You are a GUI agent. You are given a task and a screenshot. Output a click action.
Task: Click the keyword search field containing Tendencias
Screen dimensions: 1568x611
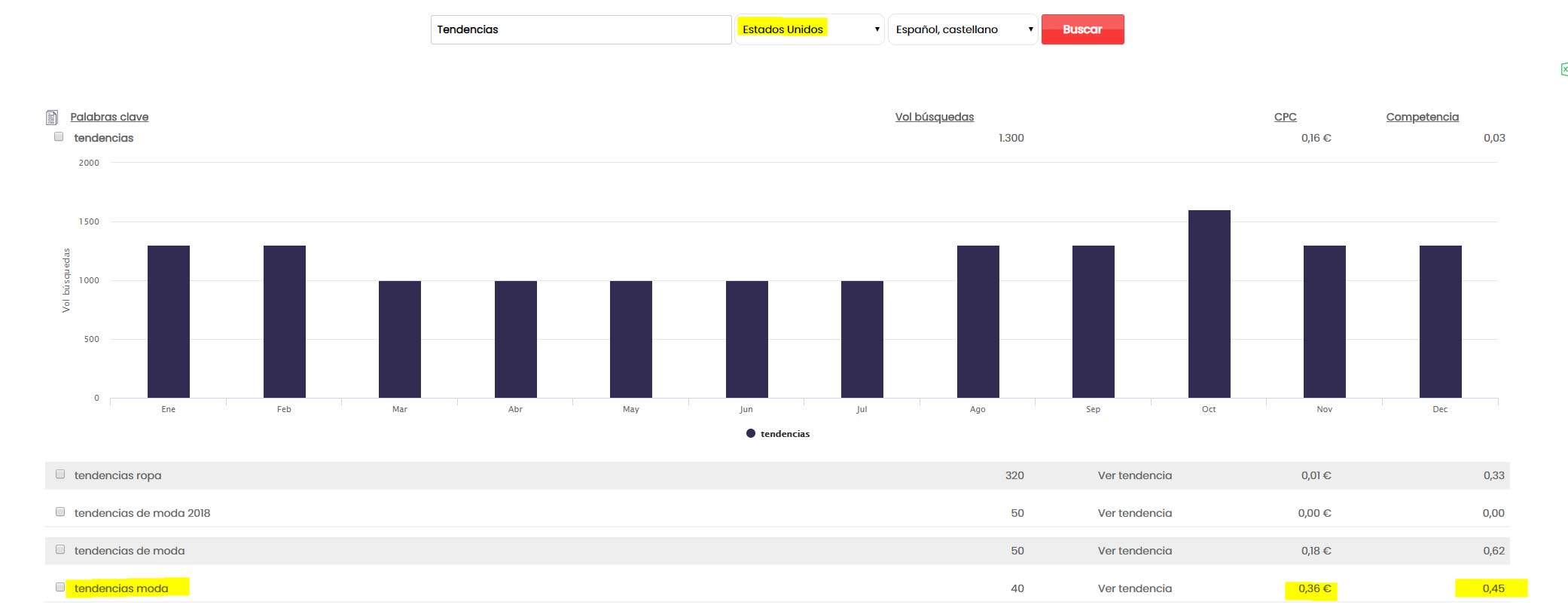click(581, 29)
